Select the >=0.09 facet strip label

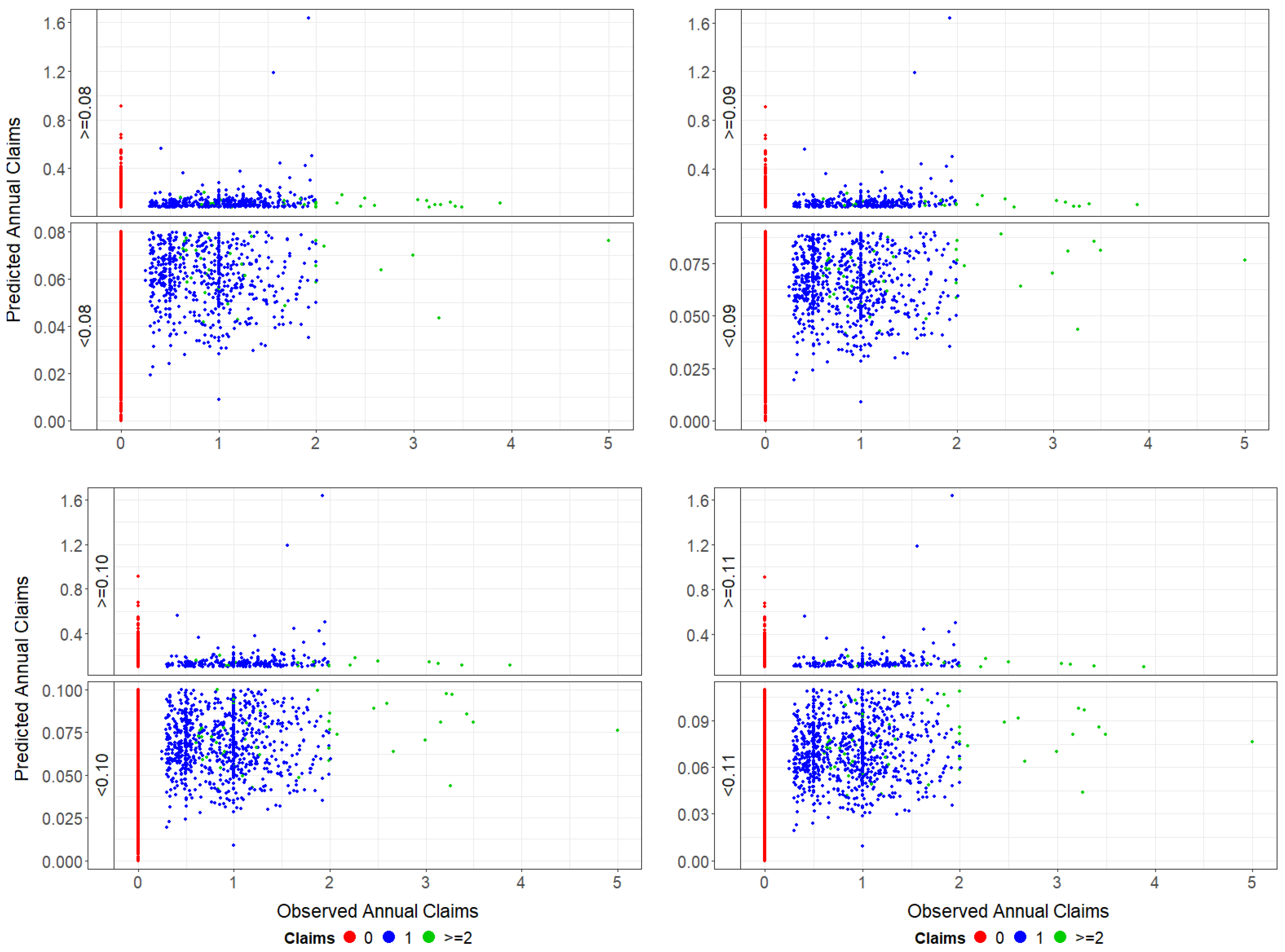[729, 112]
